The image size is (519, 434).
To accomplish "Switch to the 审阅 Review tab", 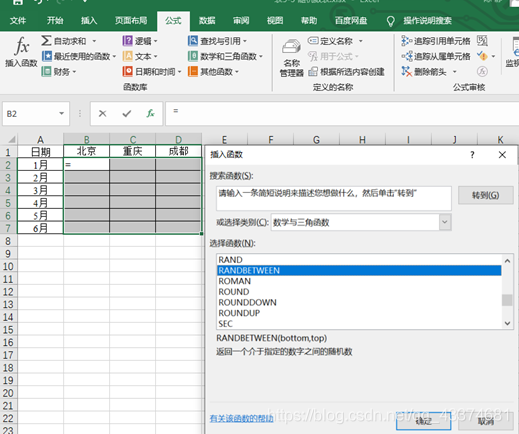I will point(241,21).
